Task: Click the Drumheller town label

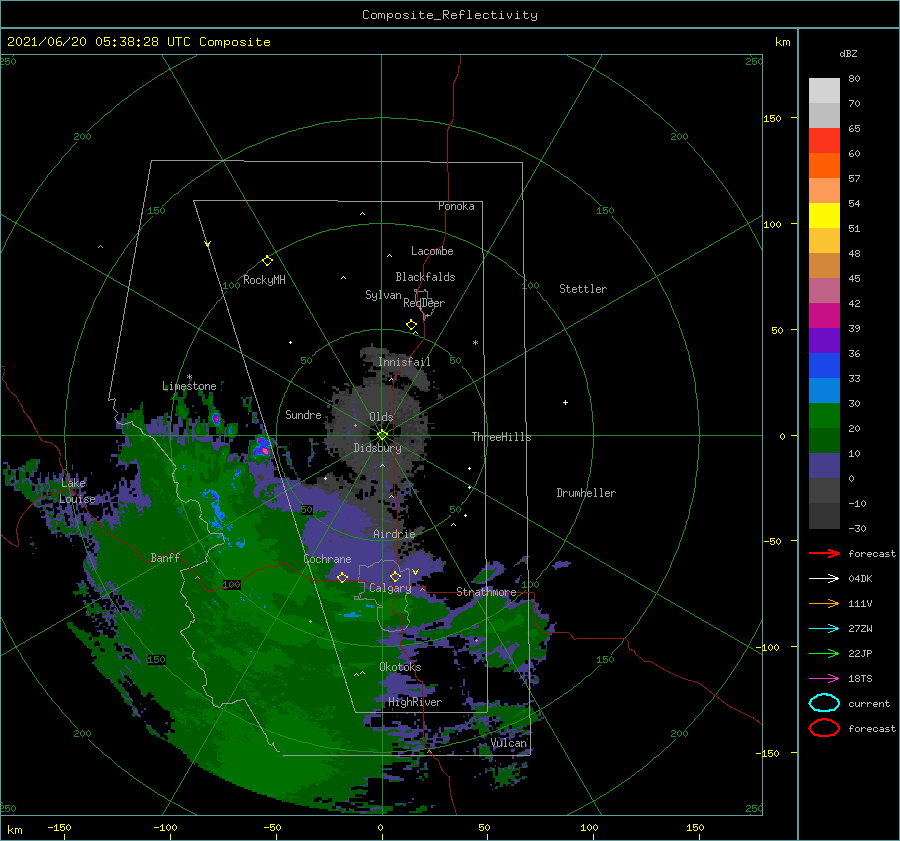Action: coord(586,493)
